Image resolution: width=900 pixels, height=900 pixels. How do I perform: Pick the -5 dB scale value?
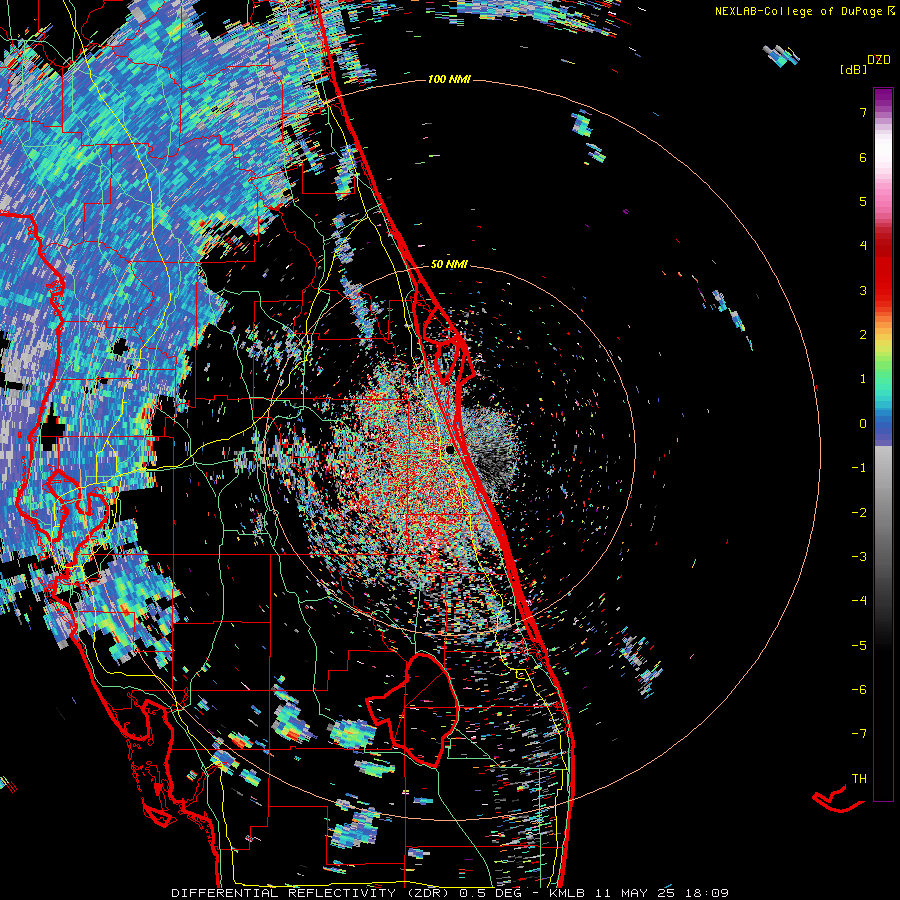pyautogui.click(x=859, y=645)
